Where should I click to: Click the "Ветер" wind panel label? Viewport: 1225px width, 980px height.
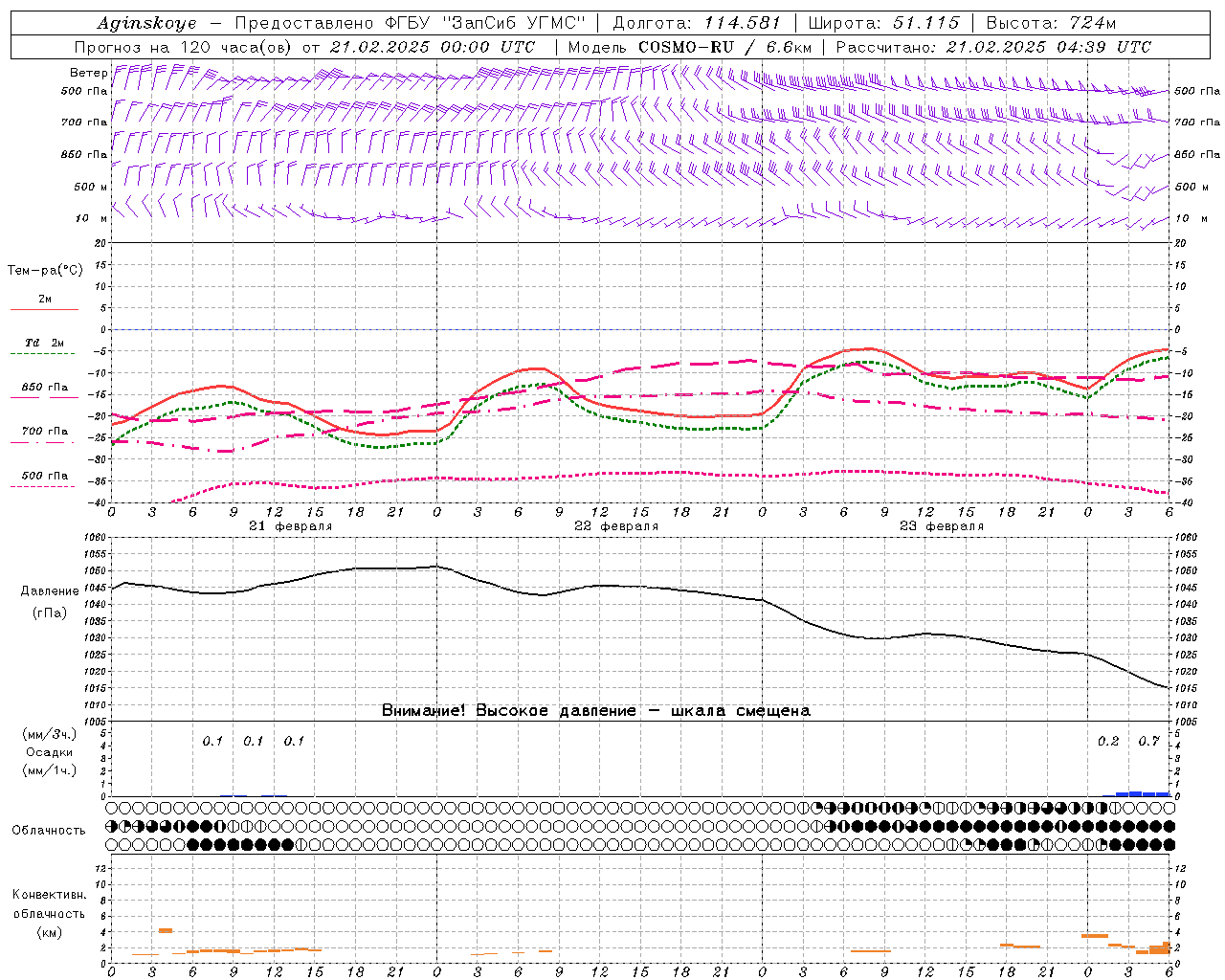click(x=89, y=73)
